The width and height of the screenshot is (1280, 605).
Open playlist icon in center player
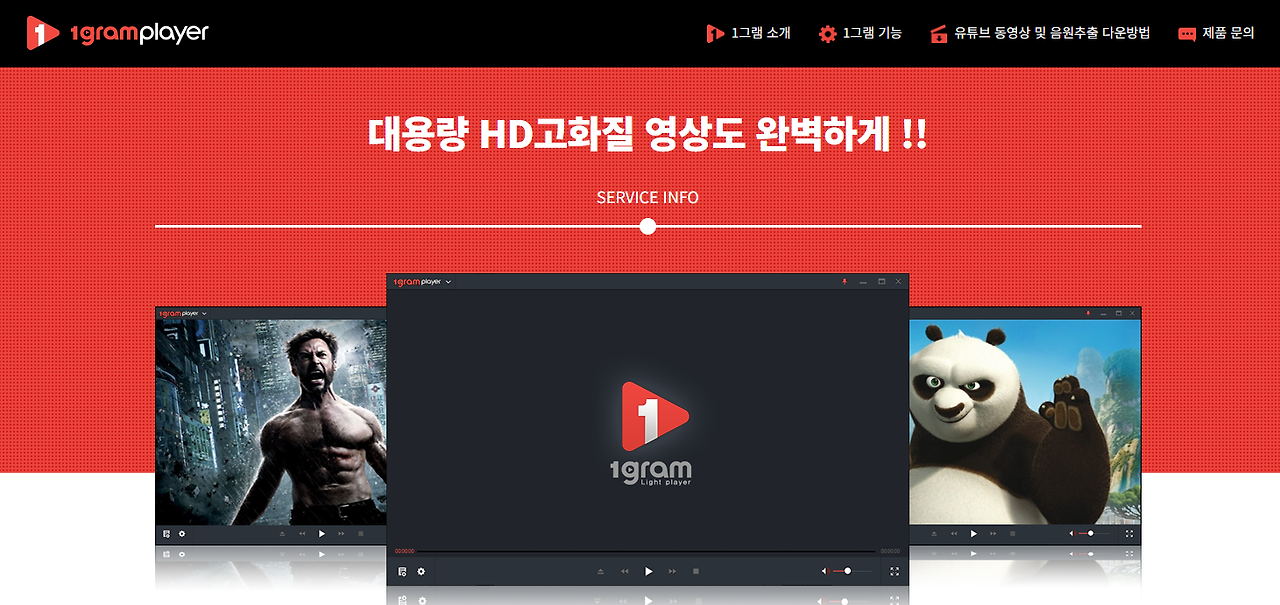click(x=402, y=571)
